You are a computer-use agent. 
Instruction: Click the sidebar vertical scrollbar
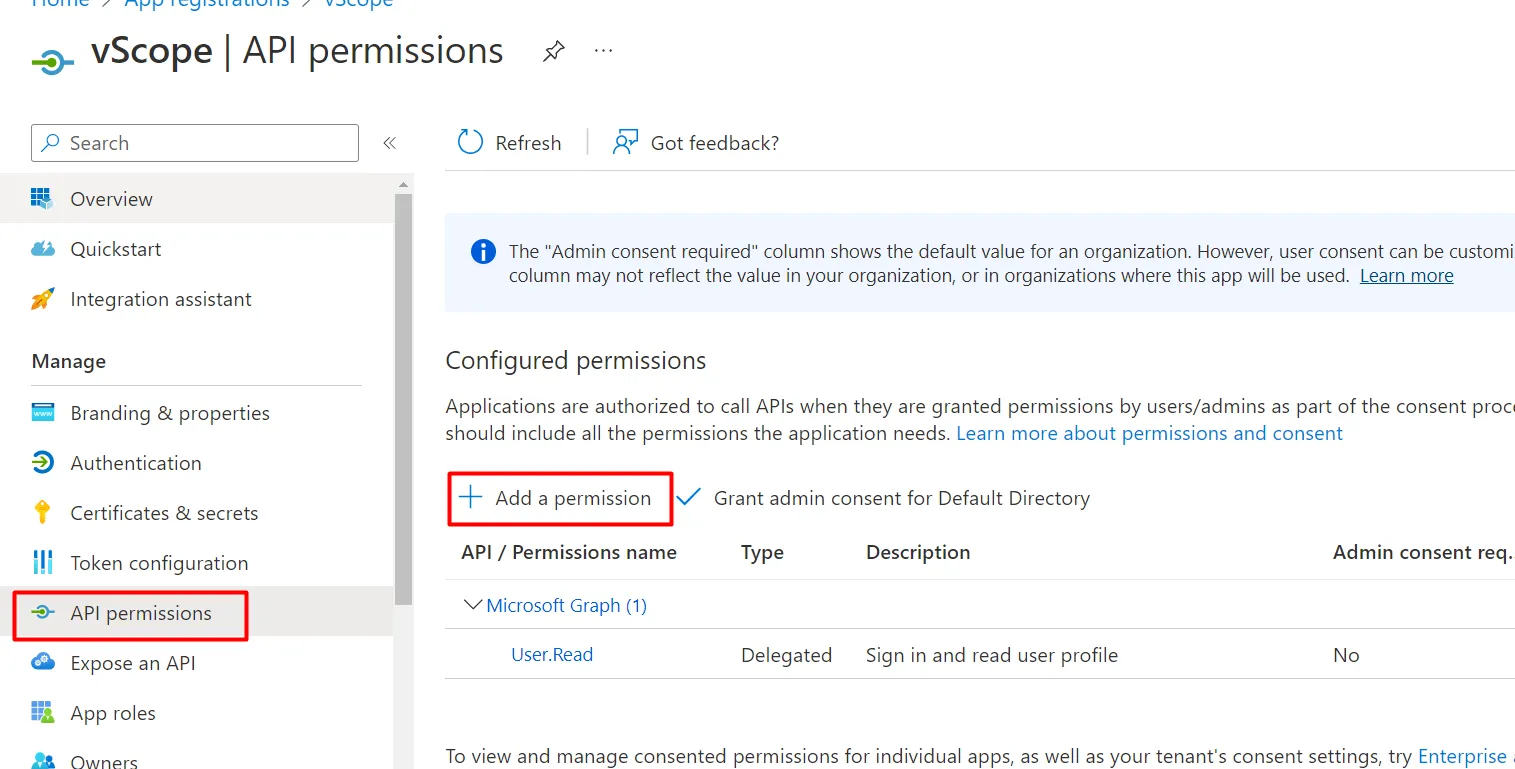pos(403,400)
